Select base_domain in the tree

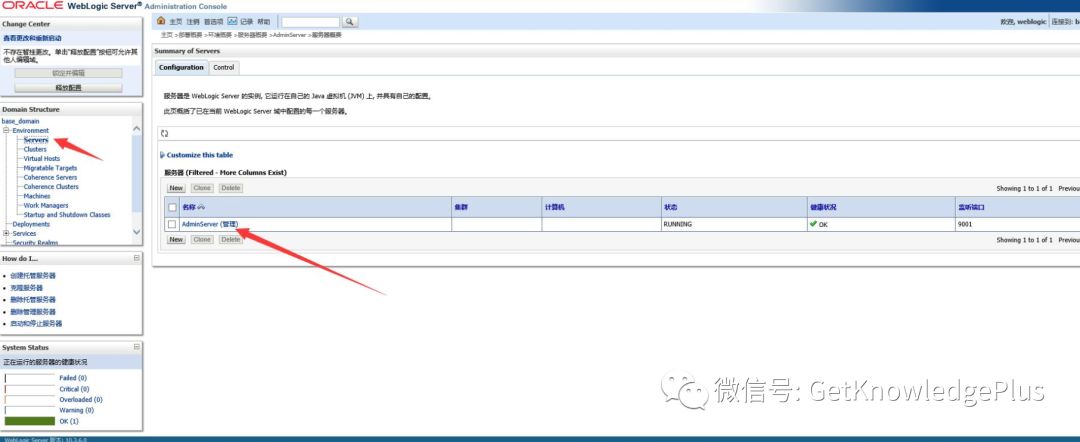(x=21, y=121)
